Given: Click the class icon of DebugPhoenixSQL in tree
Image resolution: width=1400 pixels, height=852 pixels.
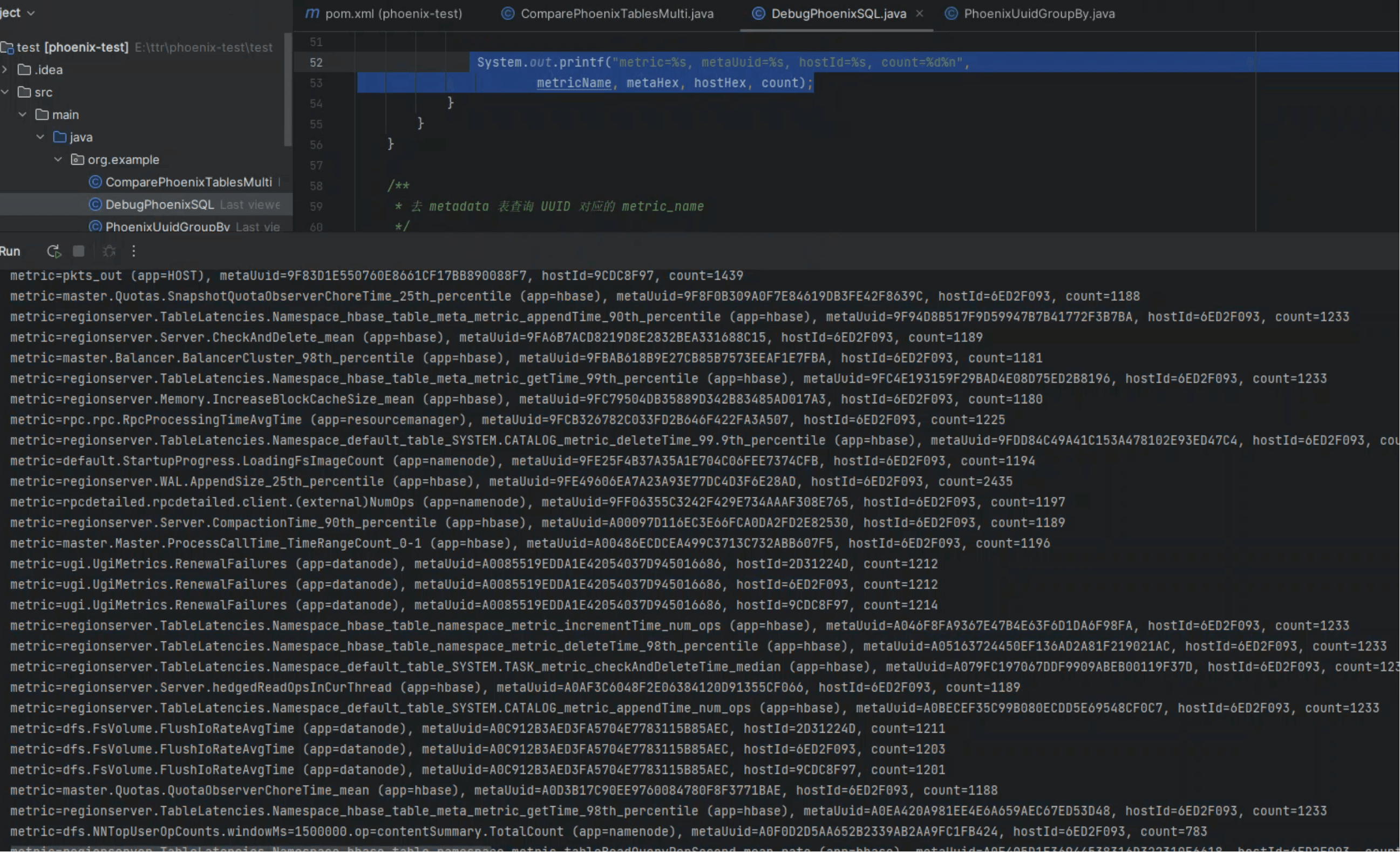Looking at the screenshot, I should click(96, 205).
